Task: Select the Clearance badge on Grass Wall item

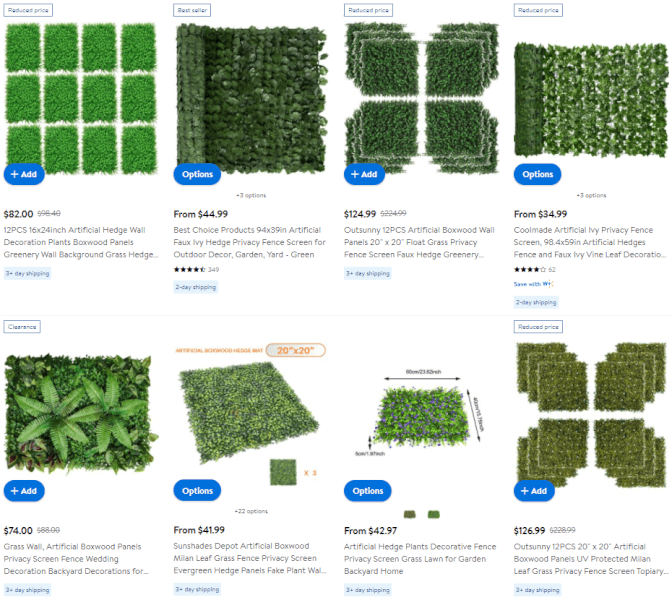Action: (22, 327)
